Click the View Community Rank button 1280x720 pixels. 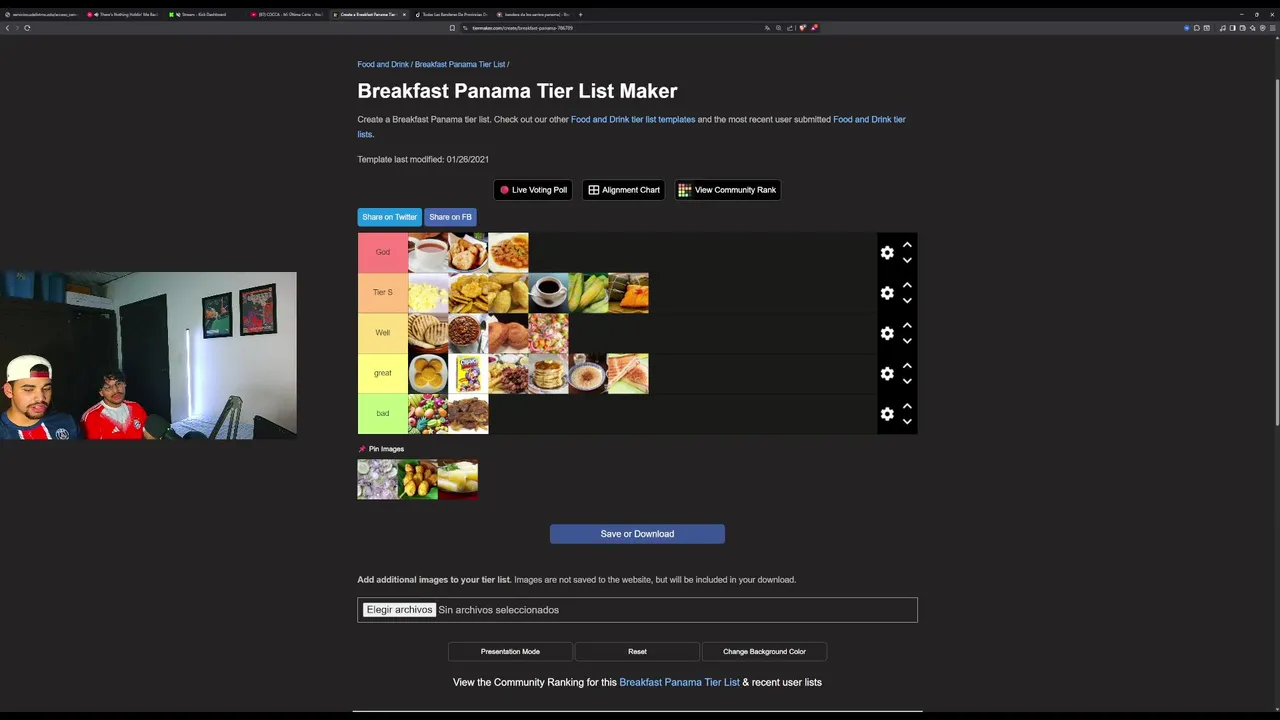tap(727, 190)
